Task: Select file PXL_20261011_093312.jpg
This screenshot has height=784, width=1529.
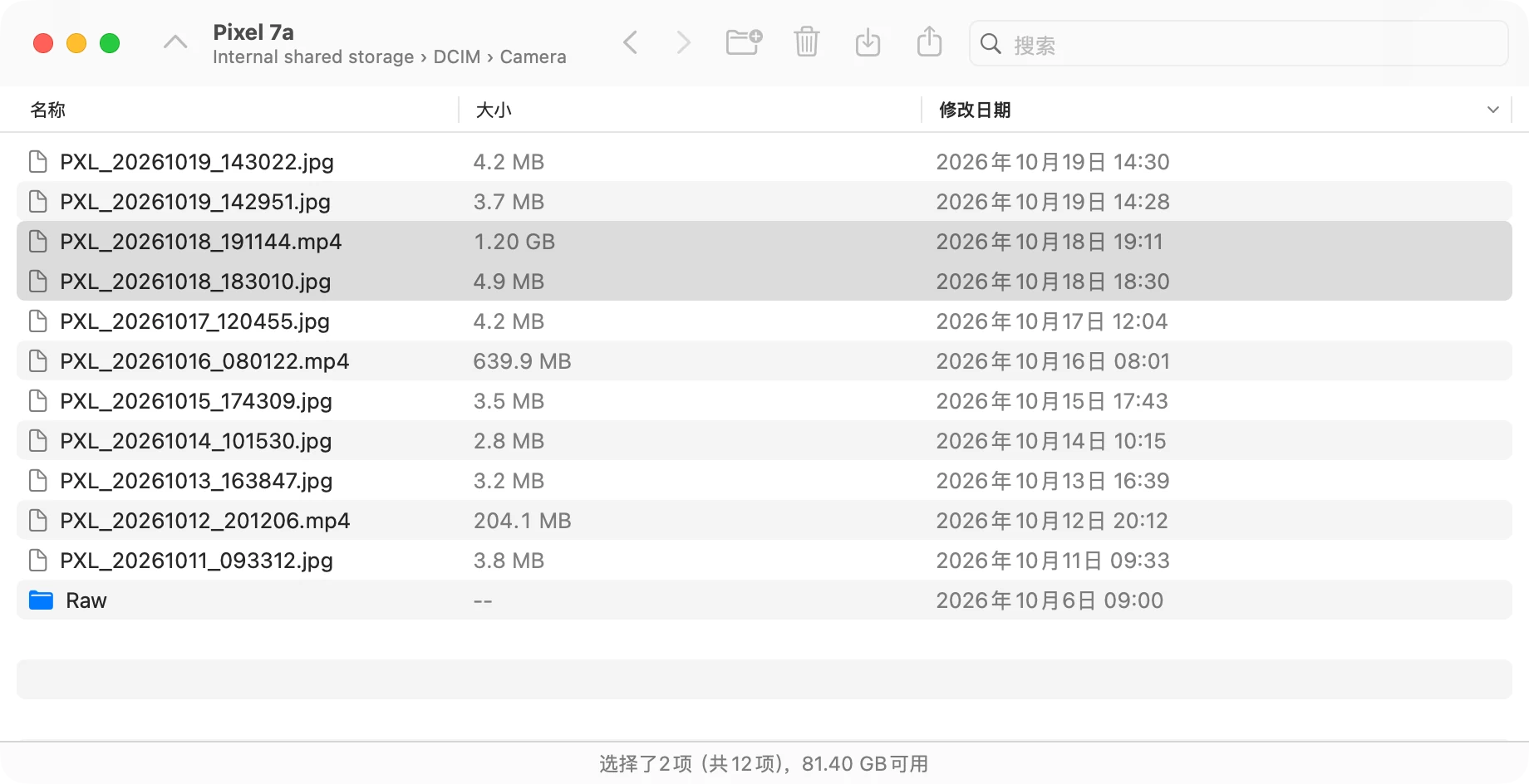Action: [x=196, y=560]
